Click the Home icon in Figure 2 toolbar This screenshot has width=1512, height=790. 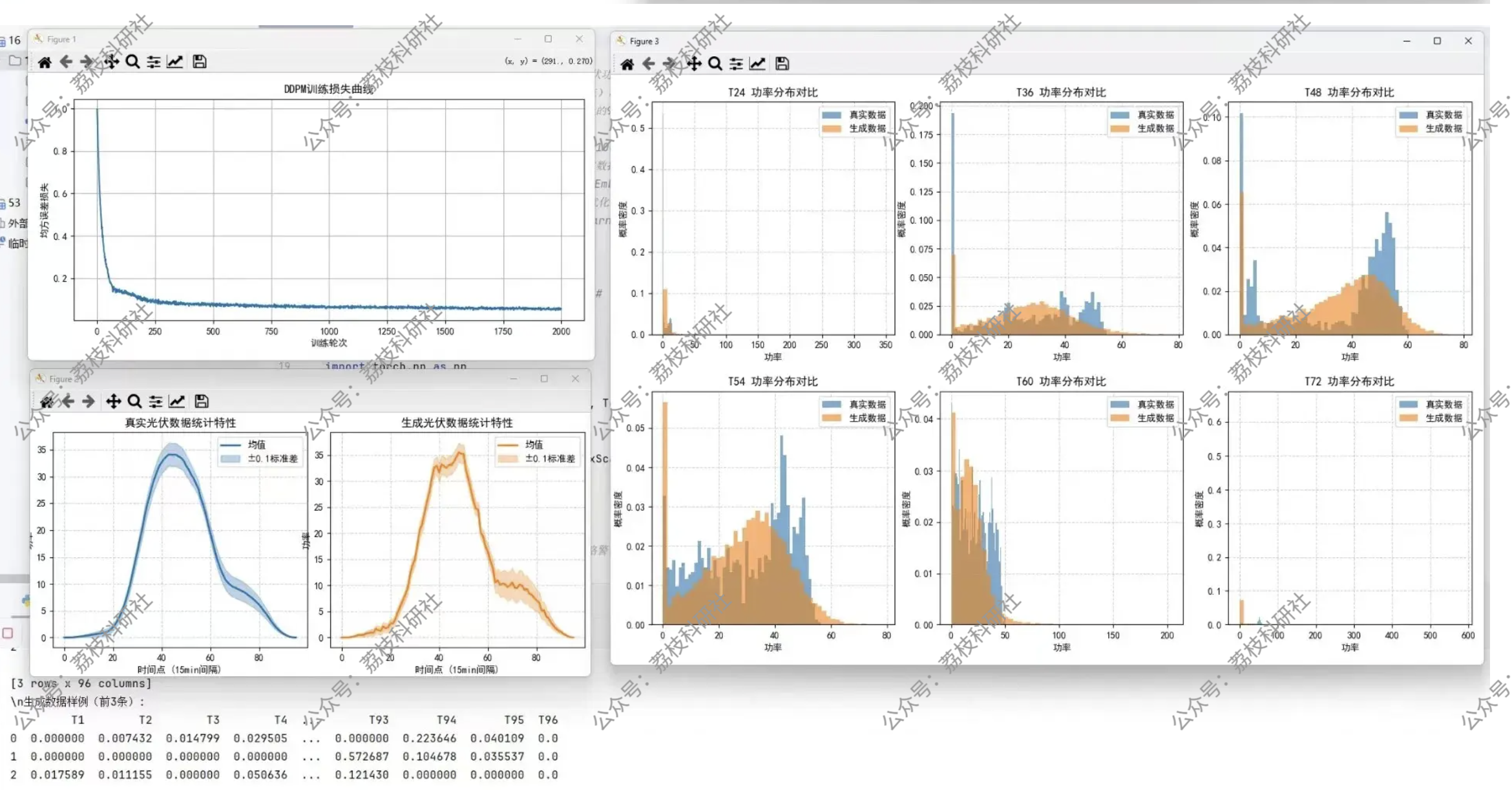[x=47, y=401]
